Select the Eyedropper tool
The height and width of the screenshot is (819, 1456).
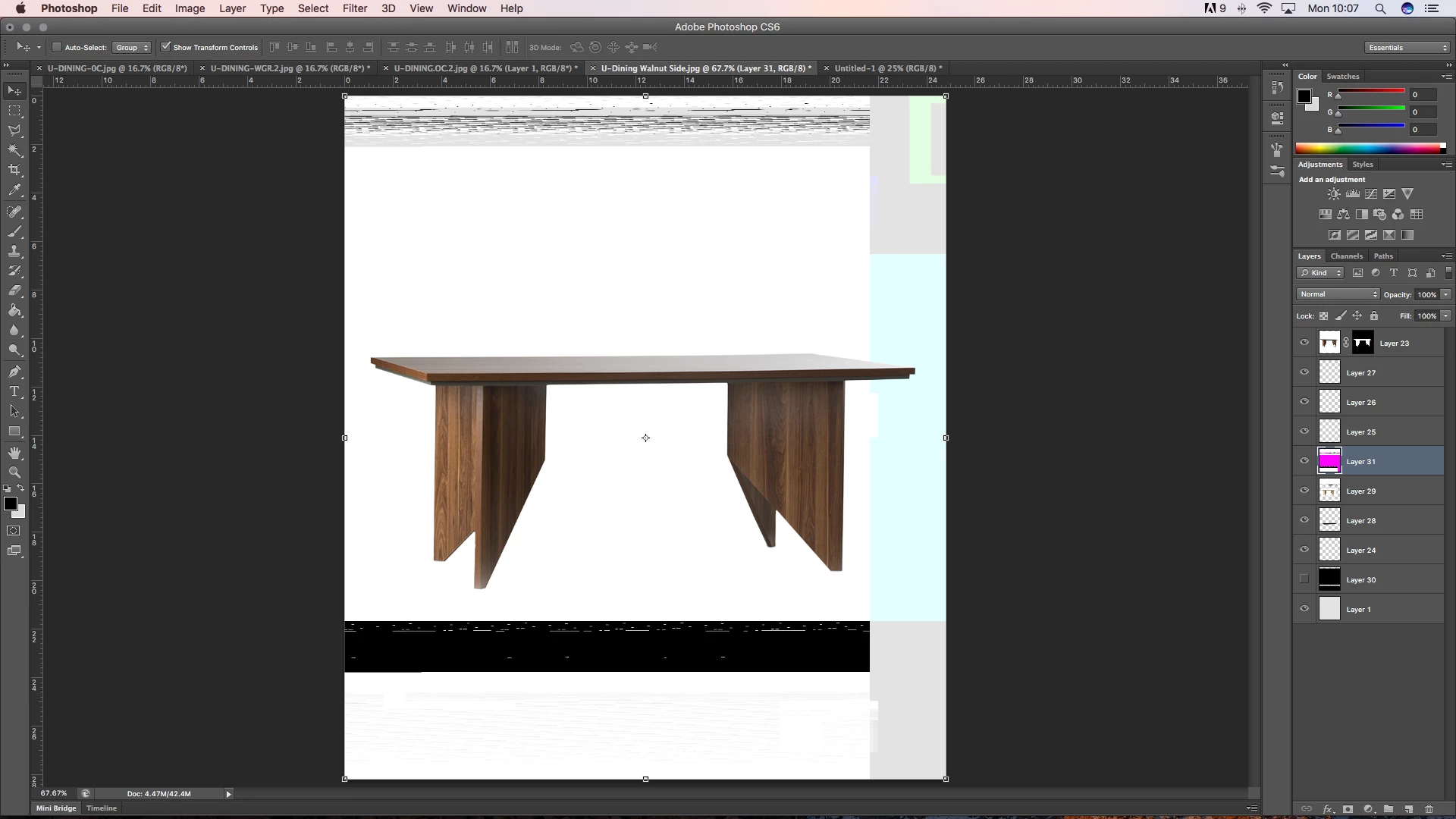(14, 190)
